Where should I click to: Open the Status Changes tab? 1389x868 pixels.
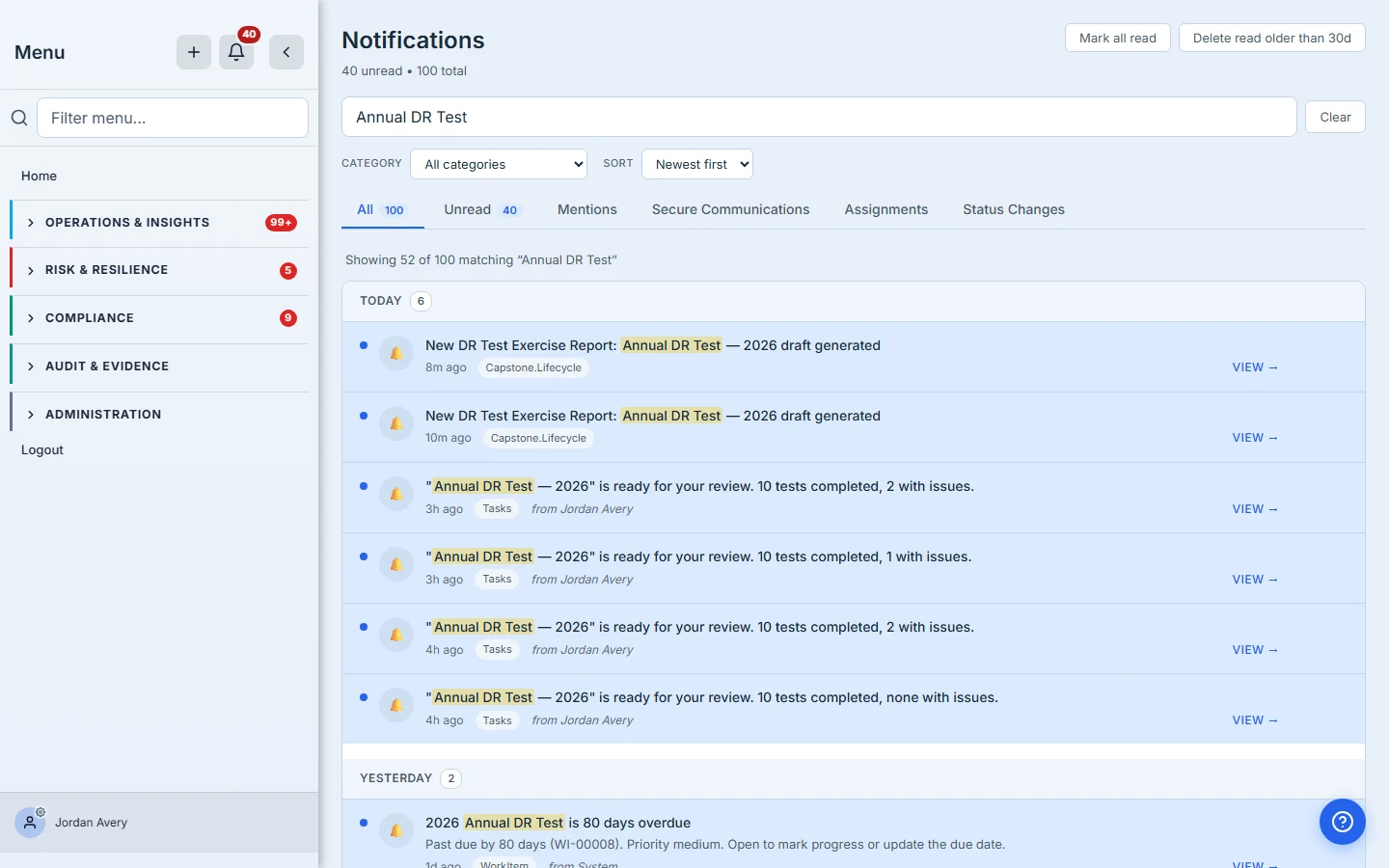point(1014,209)
